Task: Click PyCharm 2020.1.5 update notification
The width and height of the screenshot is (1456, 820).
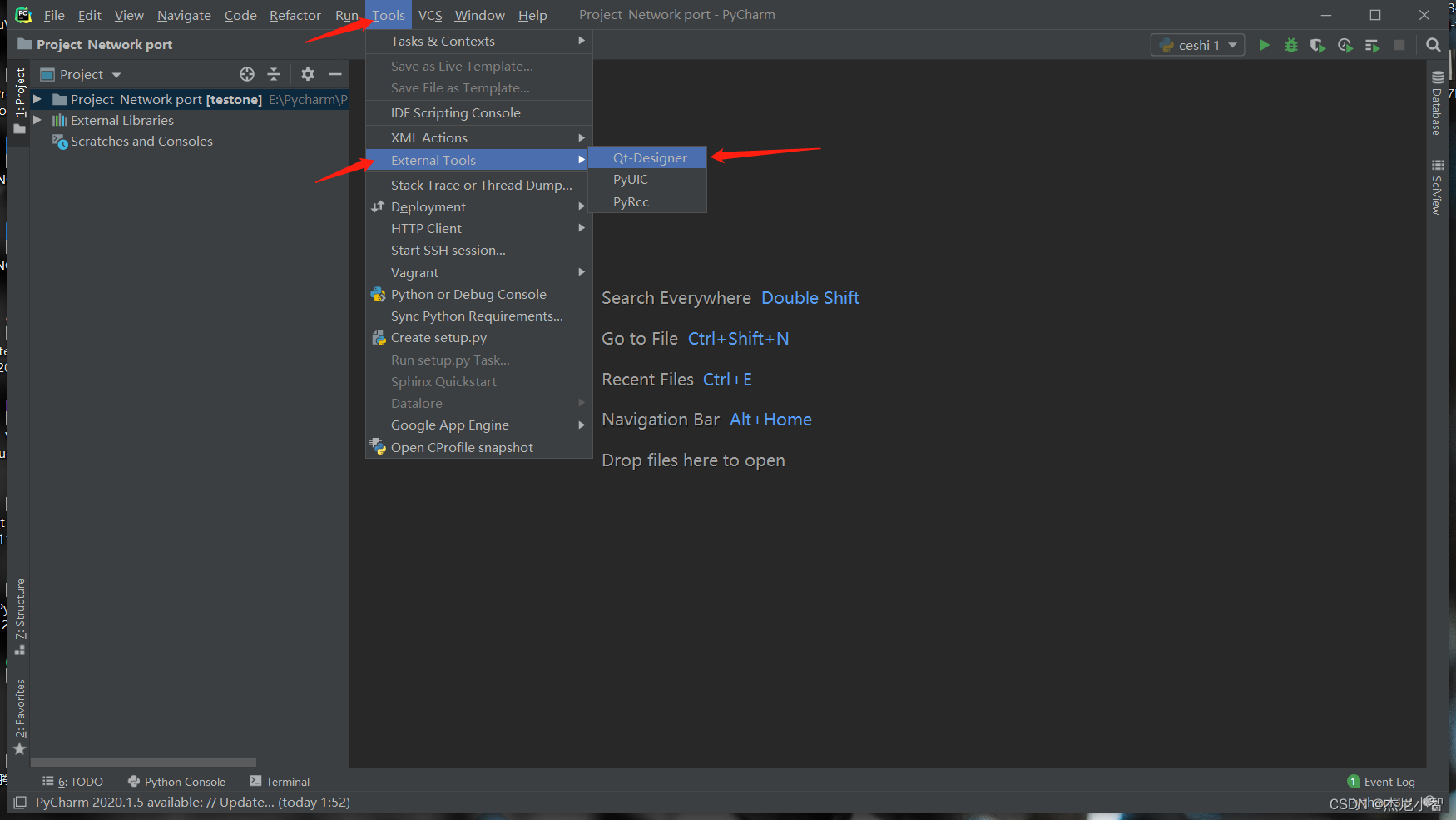Action: 193,803
